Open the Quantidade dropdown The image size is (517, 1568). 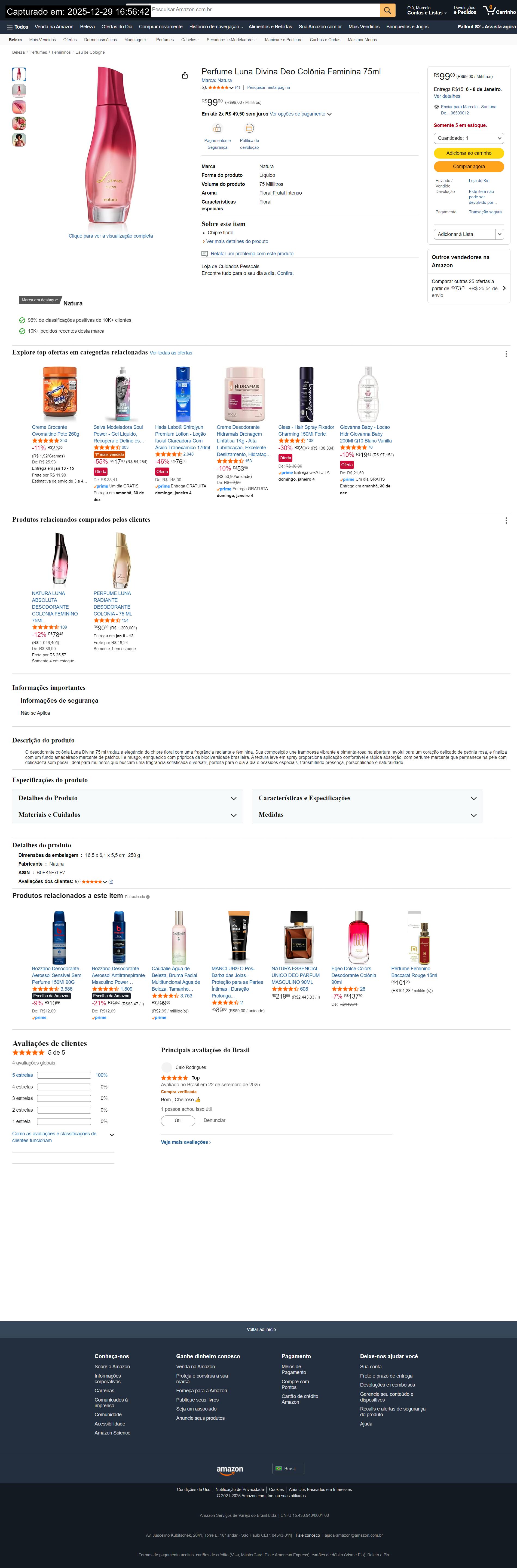[469, 138]
